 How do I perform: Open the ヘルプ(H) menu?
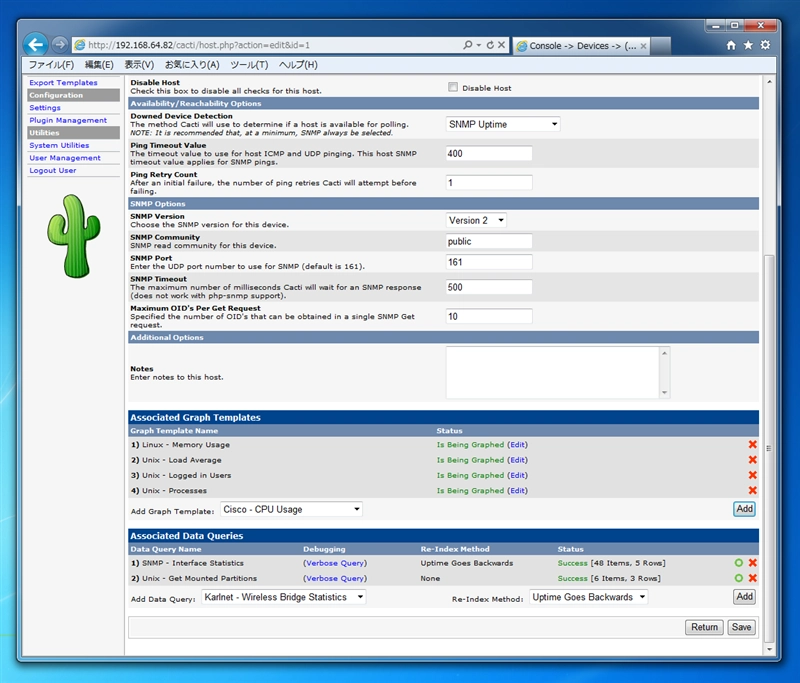pyautogui.click(x=298, y=65)
